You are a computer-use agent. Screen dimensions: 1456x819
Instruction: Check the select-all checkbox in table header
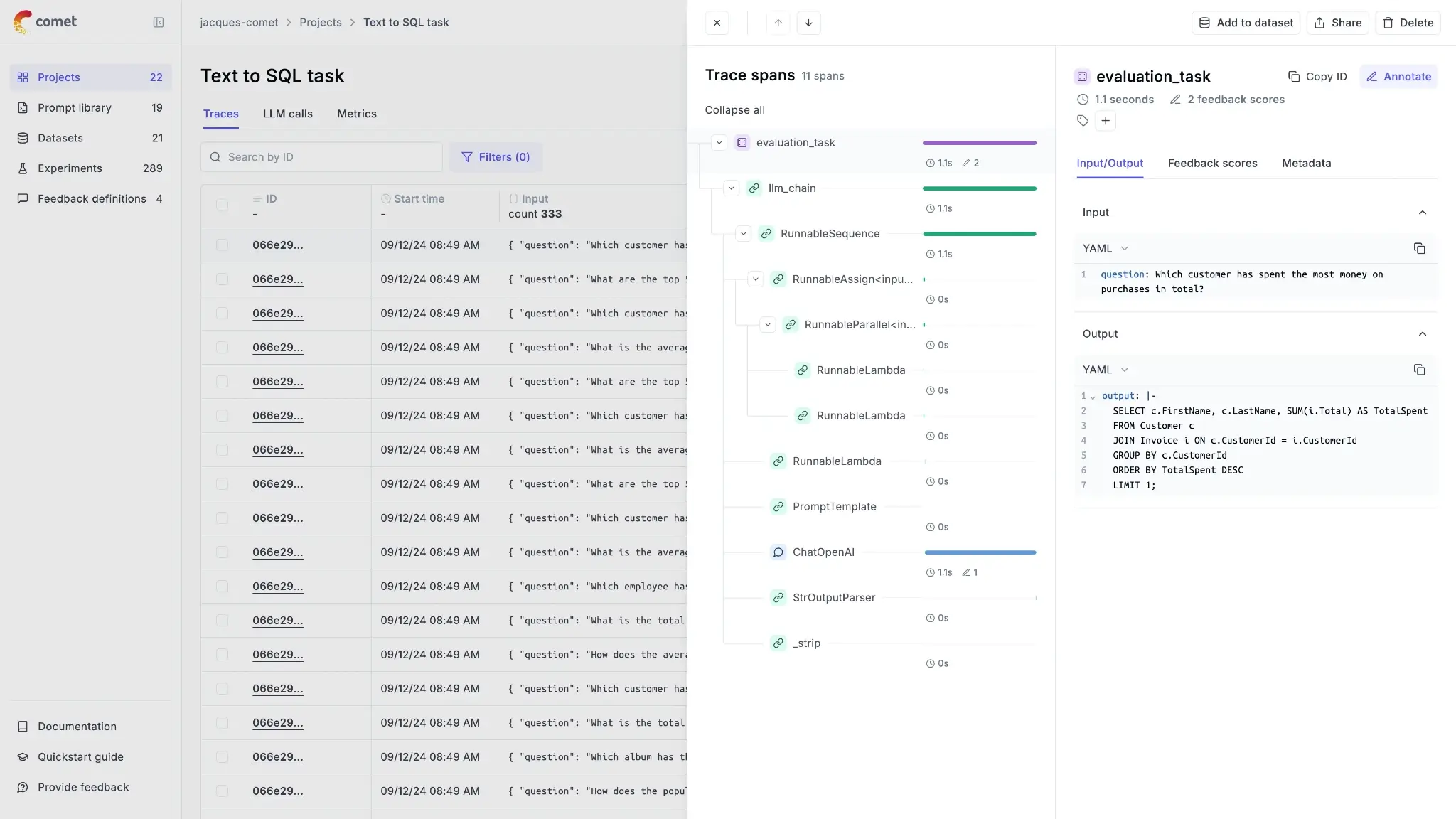click(x=222, y=205)
